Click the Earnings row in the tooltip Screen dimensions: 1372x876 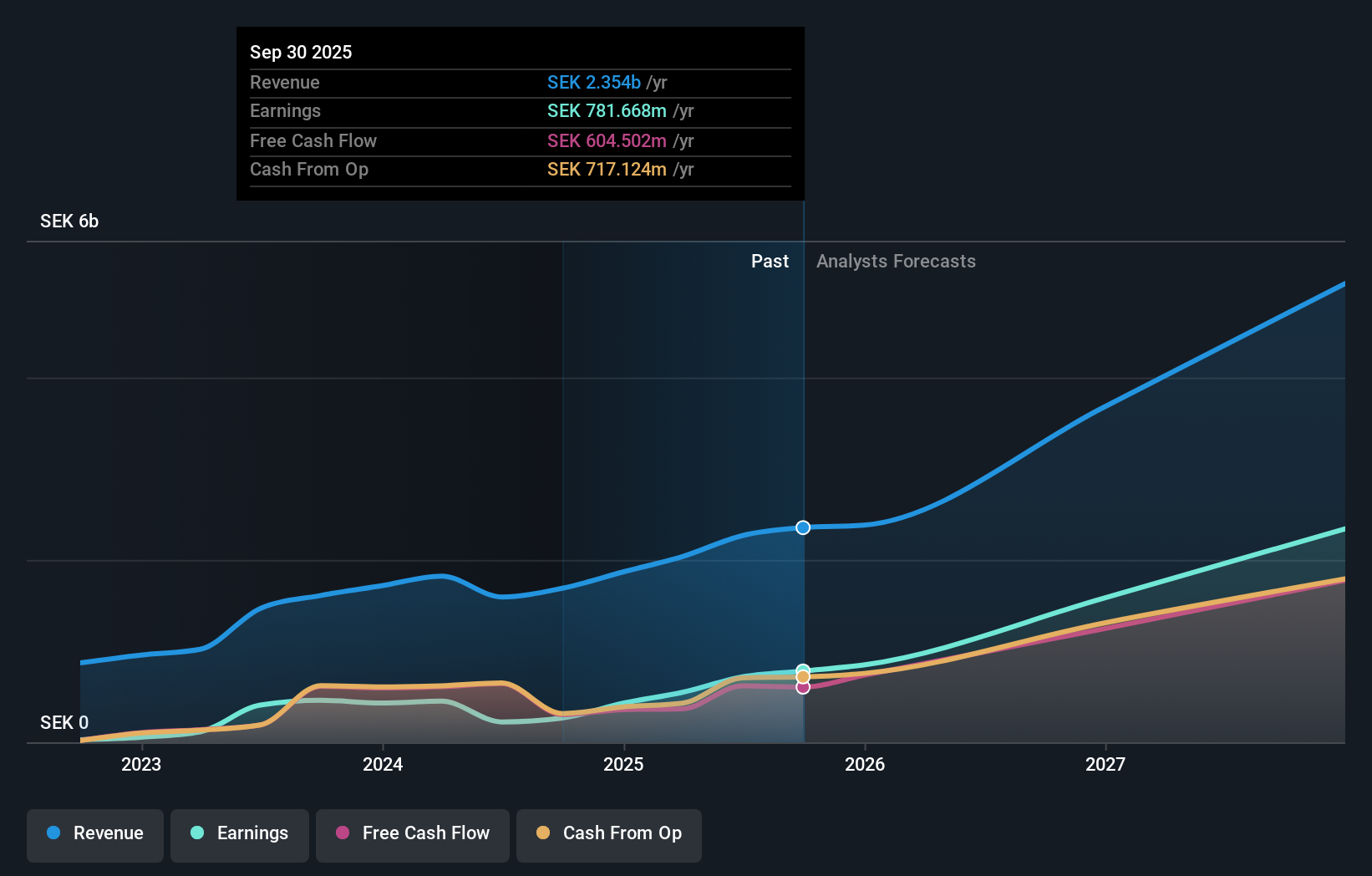coord(520,111)
